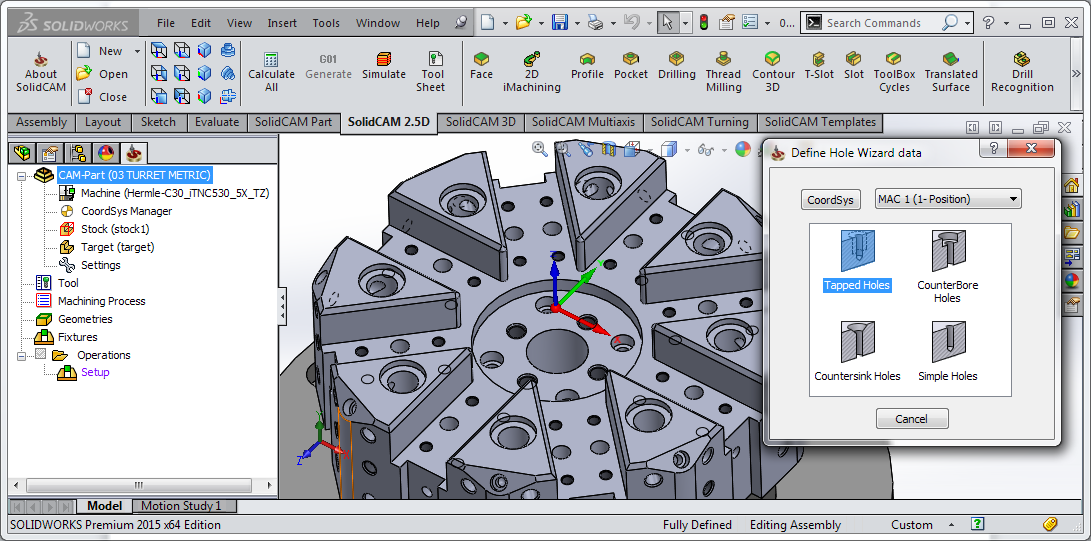Open the Insert menu
Image resolution: width=1091 pixels, height=541 pixels.
pos(282,23)
